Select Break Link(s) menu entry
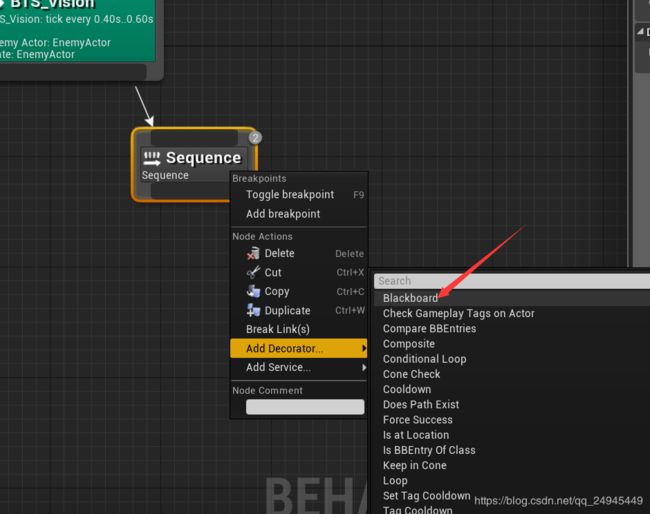The image size is (650, 514). pos(299,329)
